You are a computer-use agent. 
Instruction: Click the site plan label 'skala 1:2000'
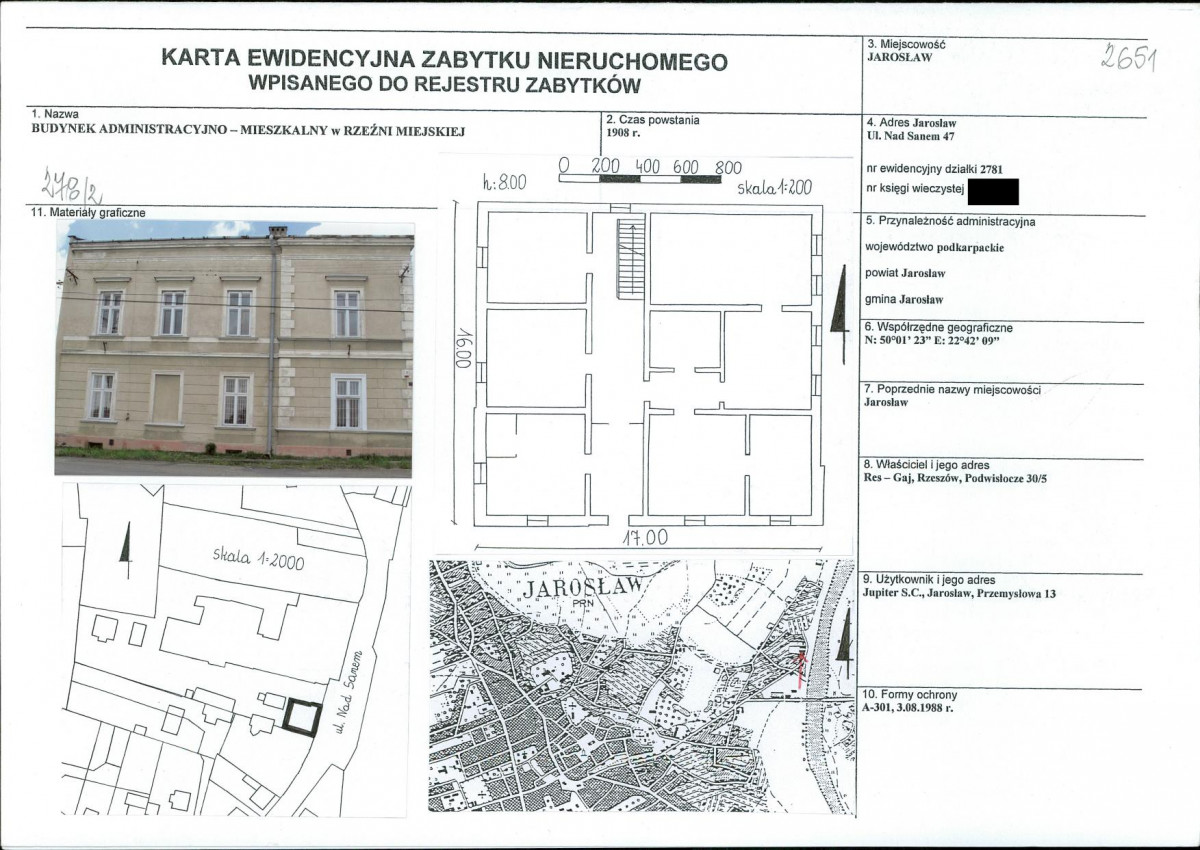[x=258, y=557]
